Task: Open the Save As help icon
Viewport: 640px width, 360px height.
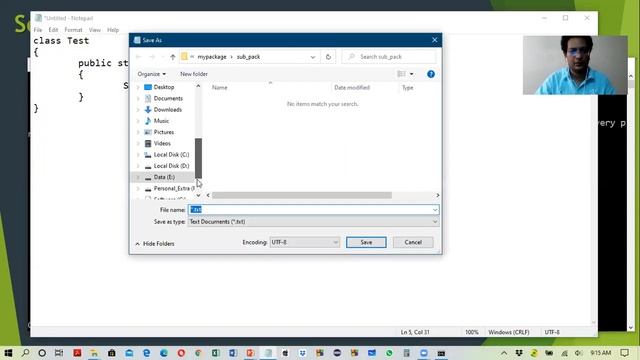Action: click(x=431, y=74)
